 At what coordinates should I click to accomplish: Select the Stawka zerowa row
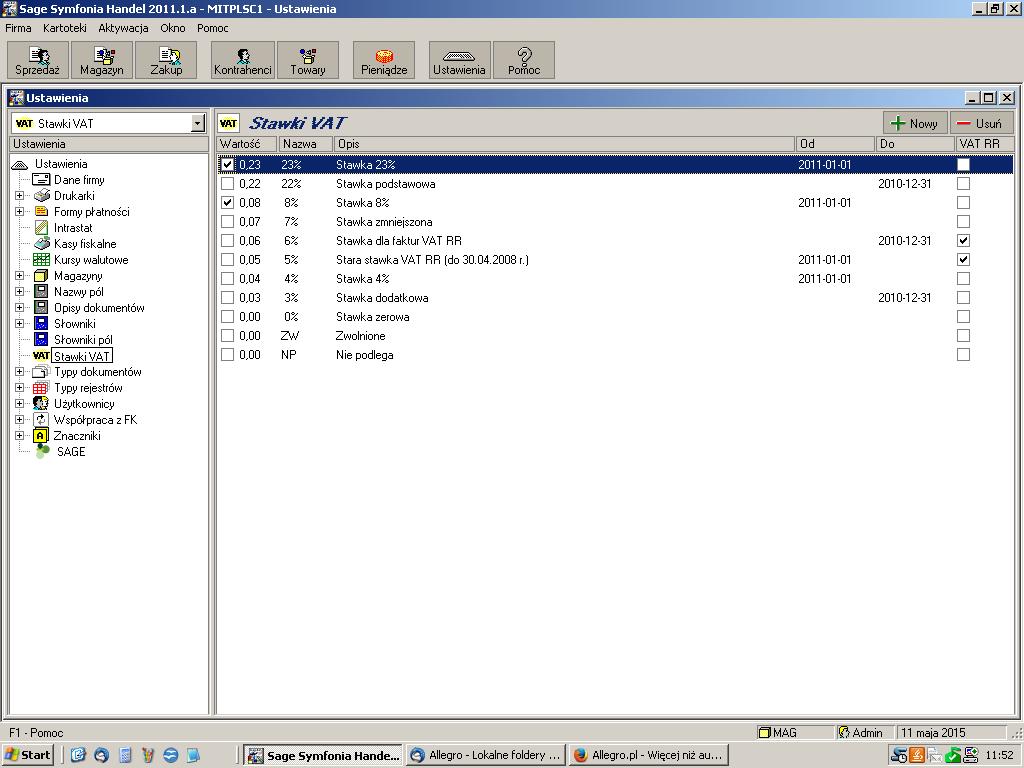(x=615, y=317)
